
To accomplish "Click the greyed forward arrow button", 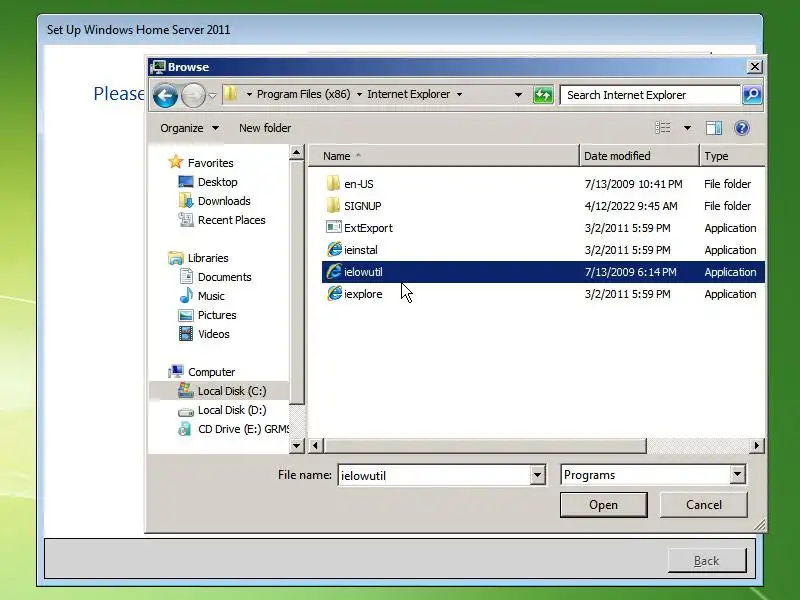I will (193, 95).
